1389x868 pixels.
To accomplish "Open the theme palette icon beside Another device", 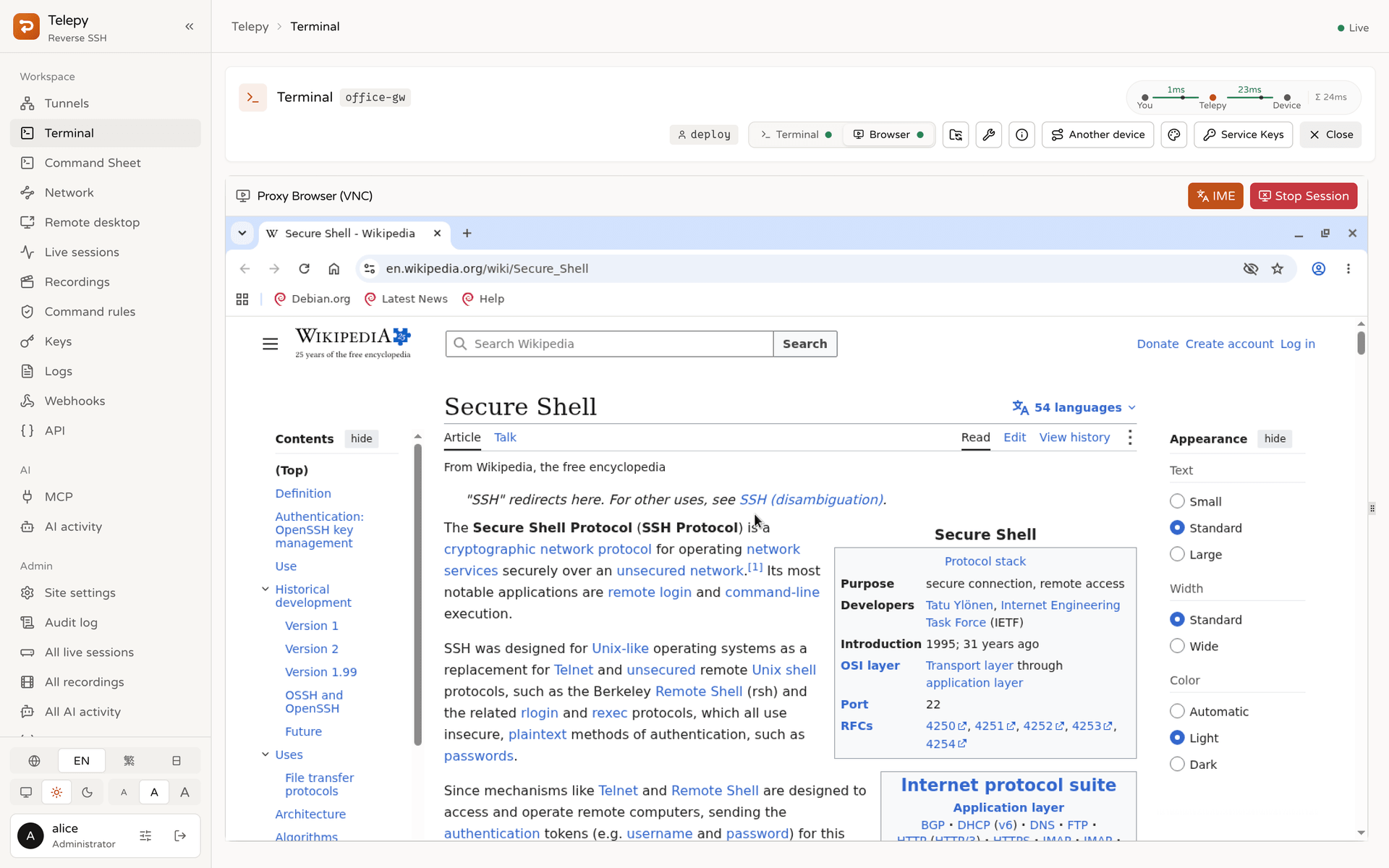I will pyautogui.click(x=1174, y=135).
